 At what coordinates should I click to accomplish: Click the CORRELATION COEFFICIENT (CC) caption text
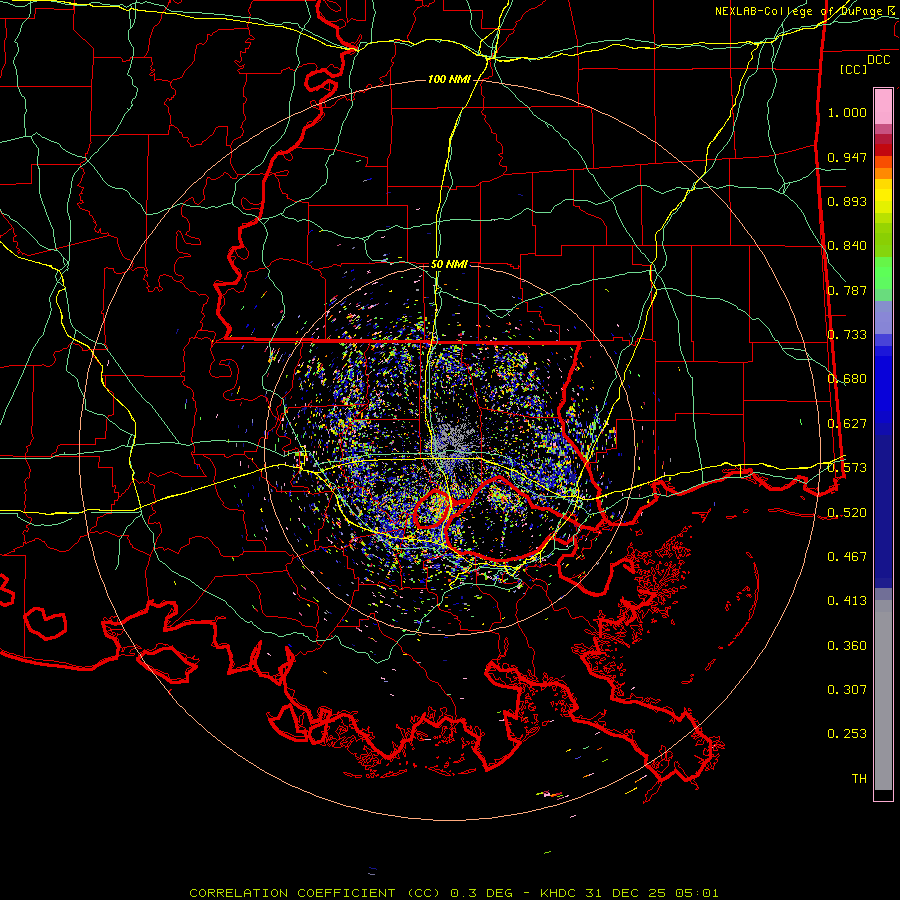(315, 893)
